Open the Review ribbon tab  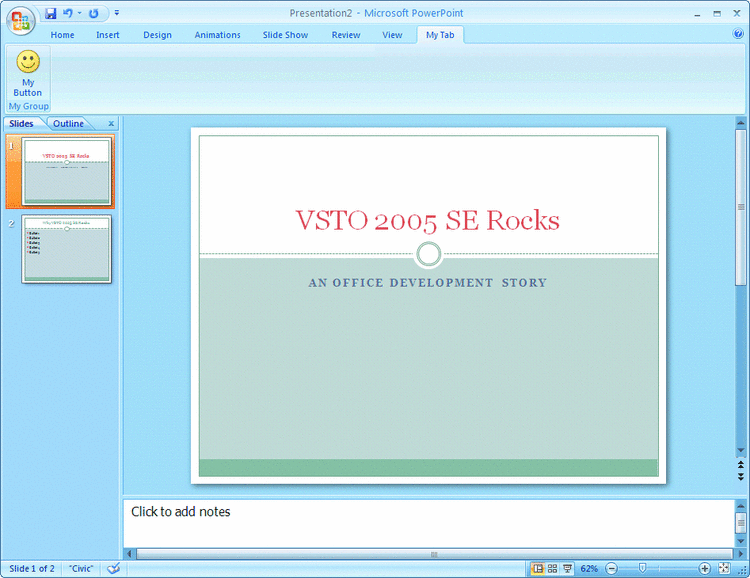click(346, 35)
